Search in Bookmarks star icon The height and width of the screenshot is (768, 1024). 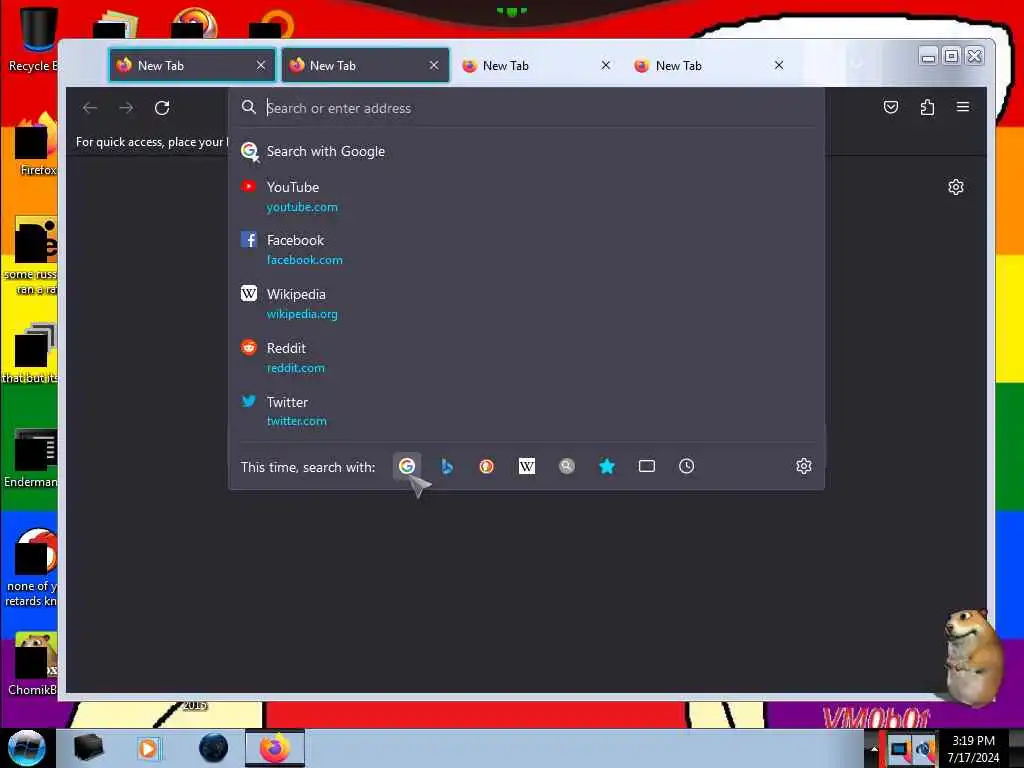[x=607, y=466]
